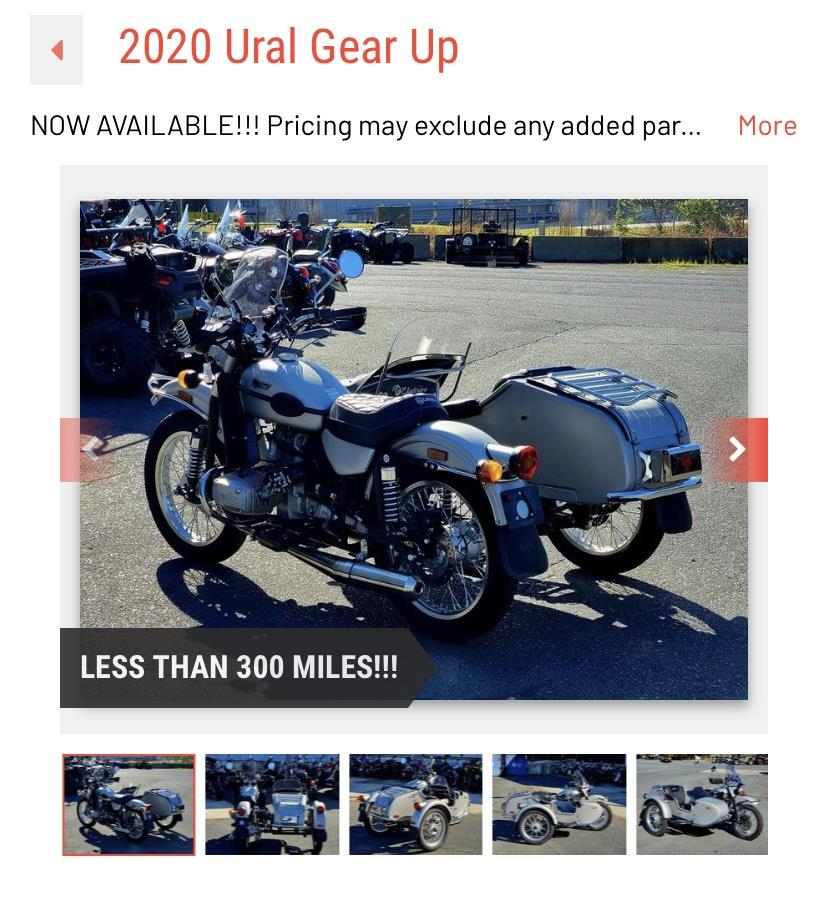Viewport: 828px width, 907px height.
Task: Expand the description via More link
Action: click(x=767, y=126)
